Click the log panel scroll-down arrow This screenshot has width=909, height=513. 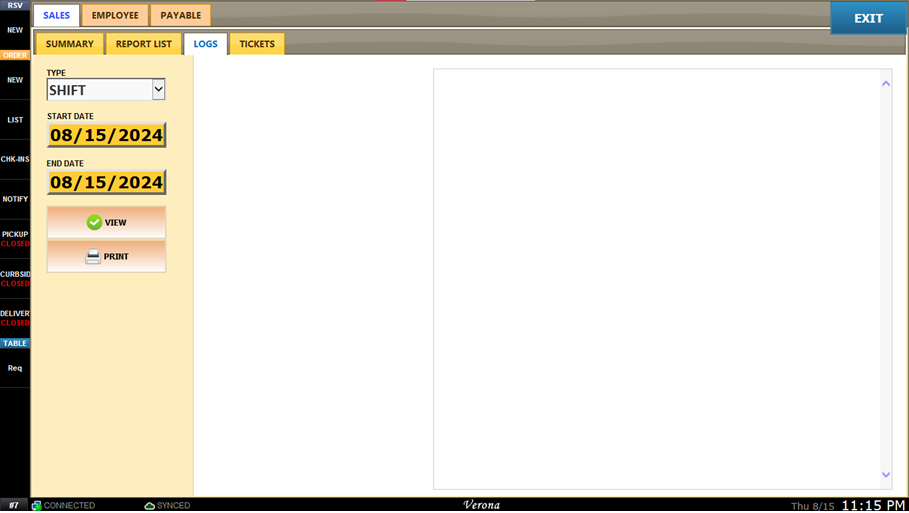(886, 475)
